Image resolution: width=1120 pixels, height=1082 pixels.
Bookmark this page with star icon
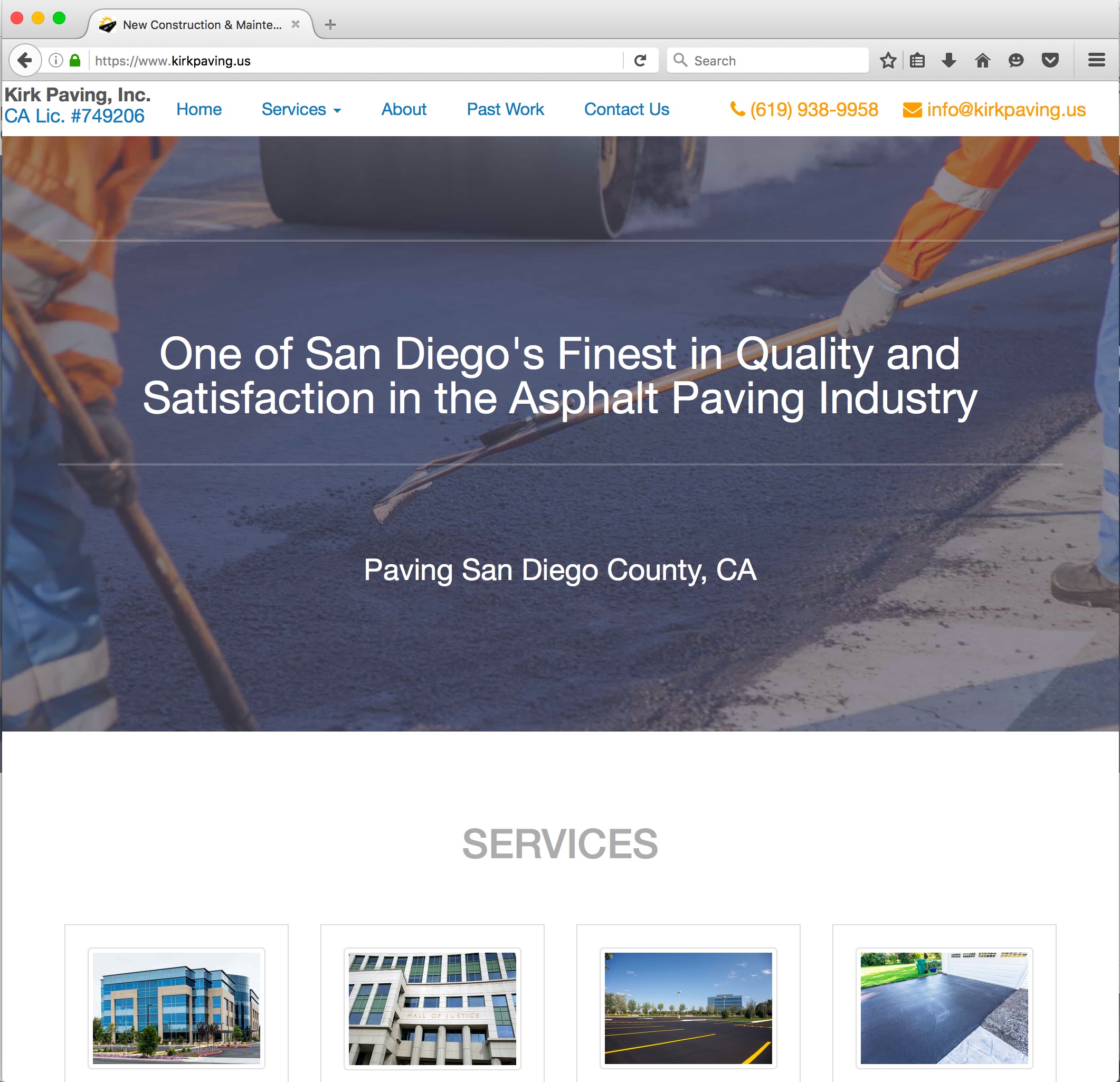tap(887, 60)
